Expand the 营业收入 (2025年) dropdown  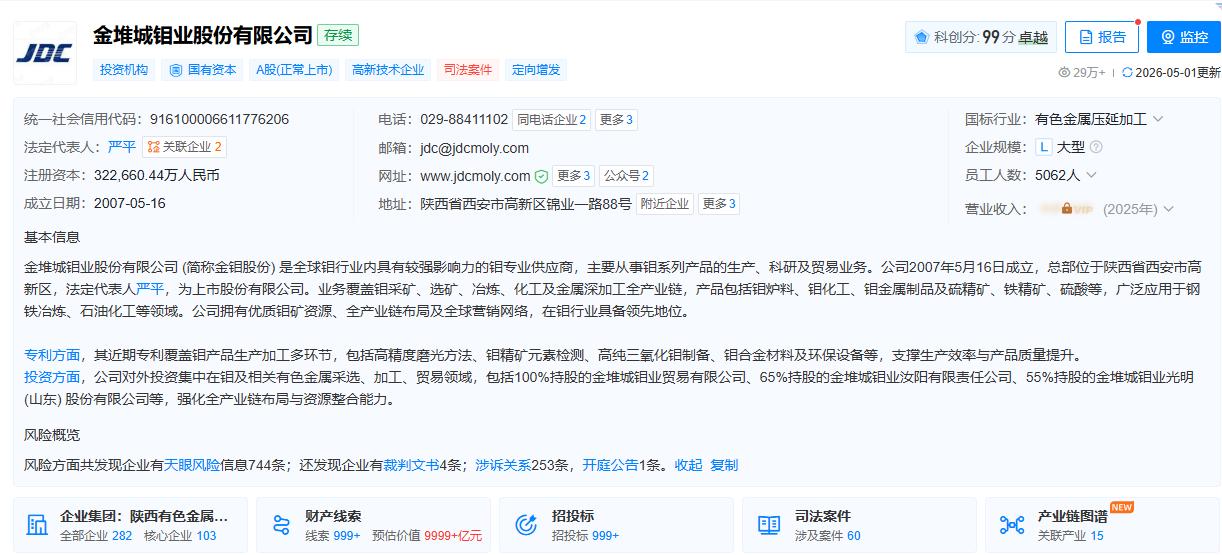click(x=1168, y=209)
